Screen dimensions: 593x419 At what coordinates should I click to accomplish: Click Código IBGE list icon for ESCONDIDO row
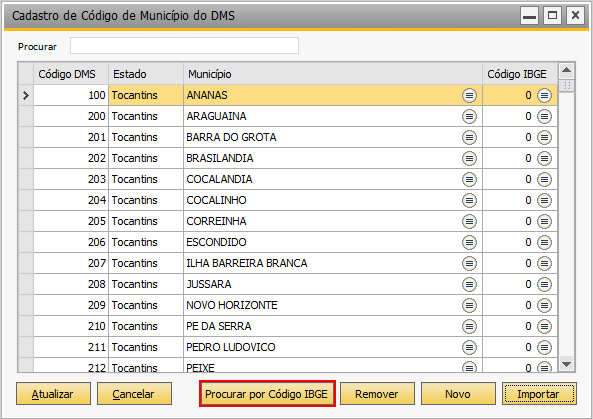544,242
